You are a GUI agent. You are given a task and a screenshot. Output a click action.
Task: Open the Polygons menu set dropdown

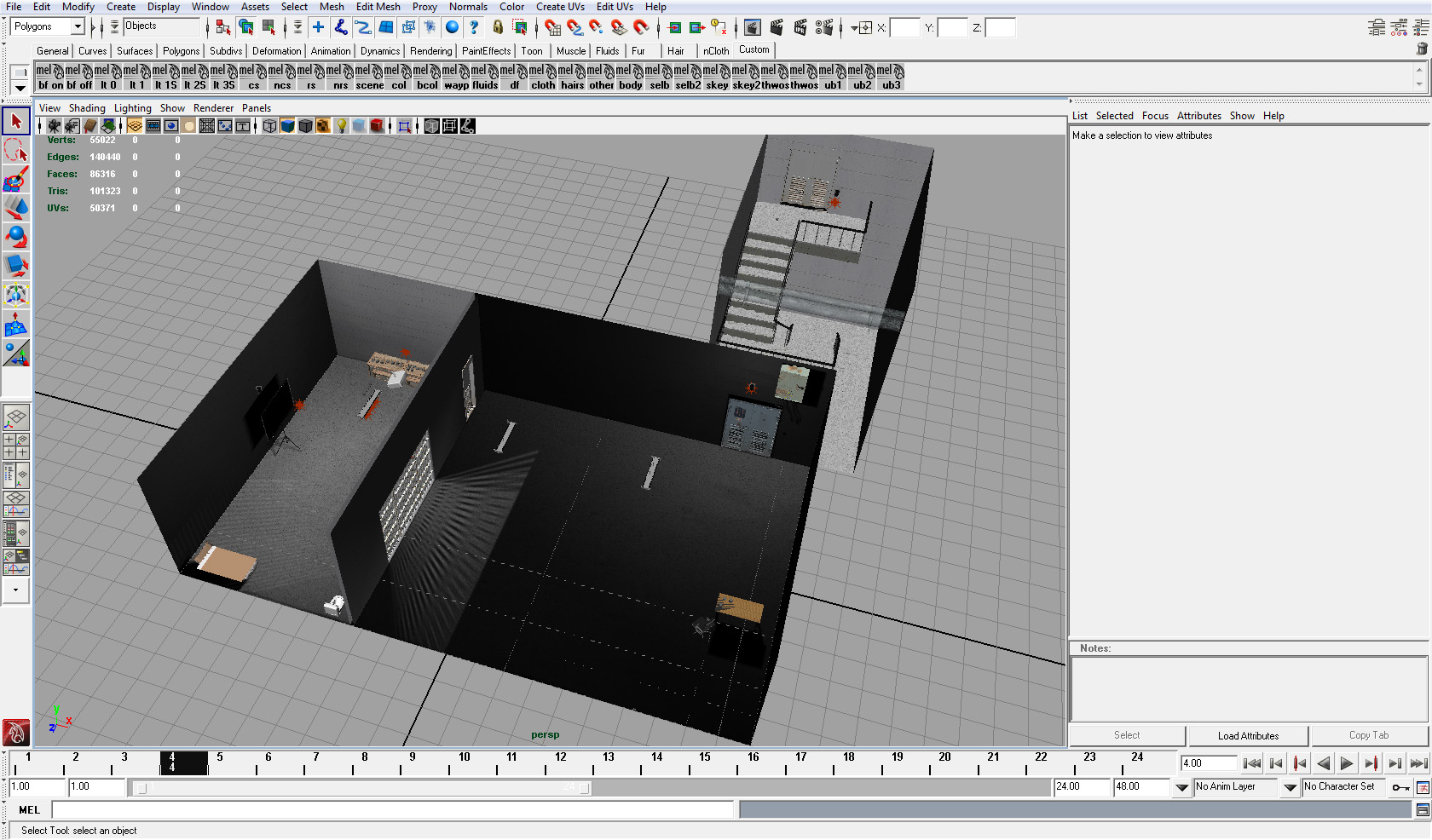(x=78, y=26)
